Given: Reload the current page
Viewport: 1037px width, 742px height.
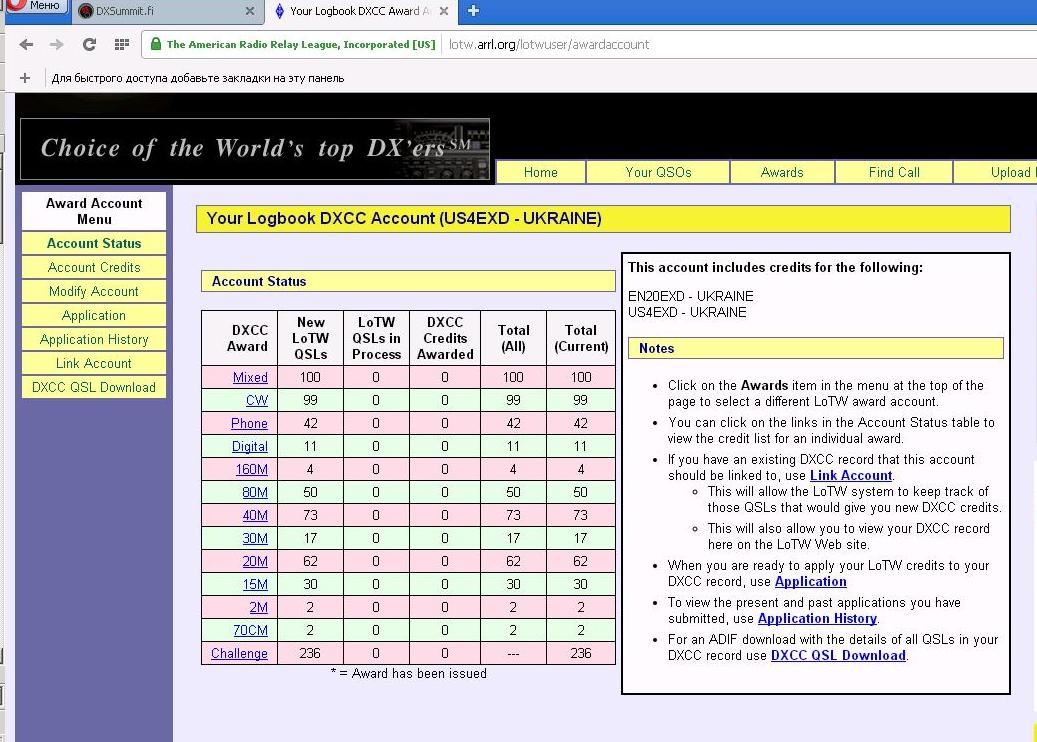Looking at the screenshot, I should pos(89,44).
